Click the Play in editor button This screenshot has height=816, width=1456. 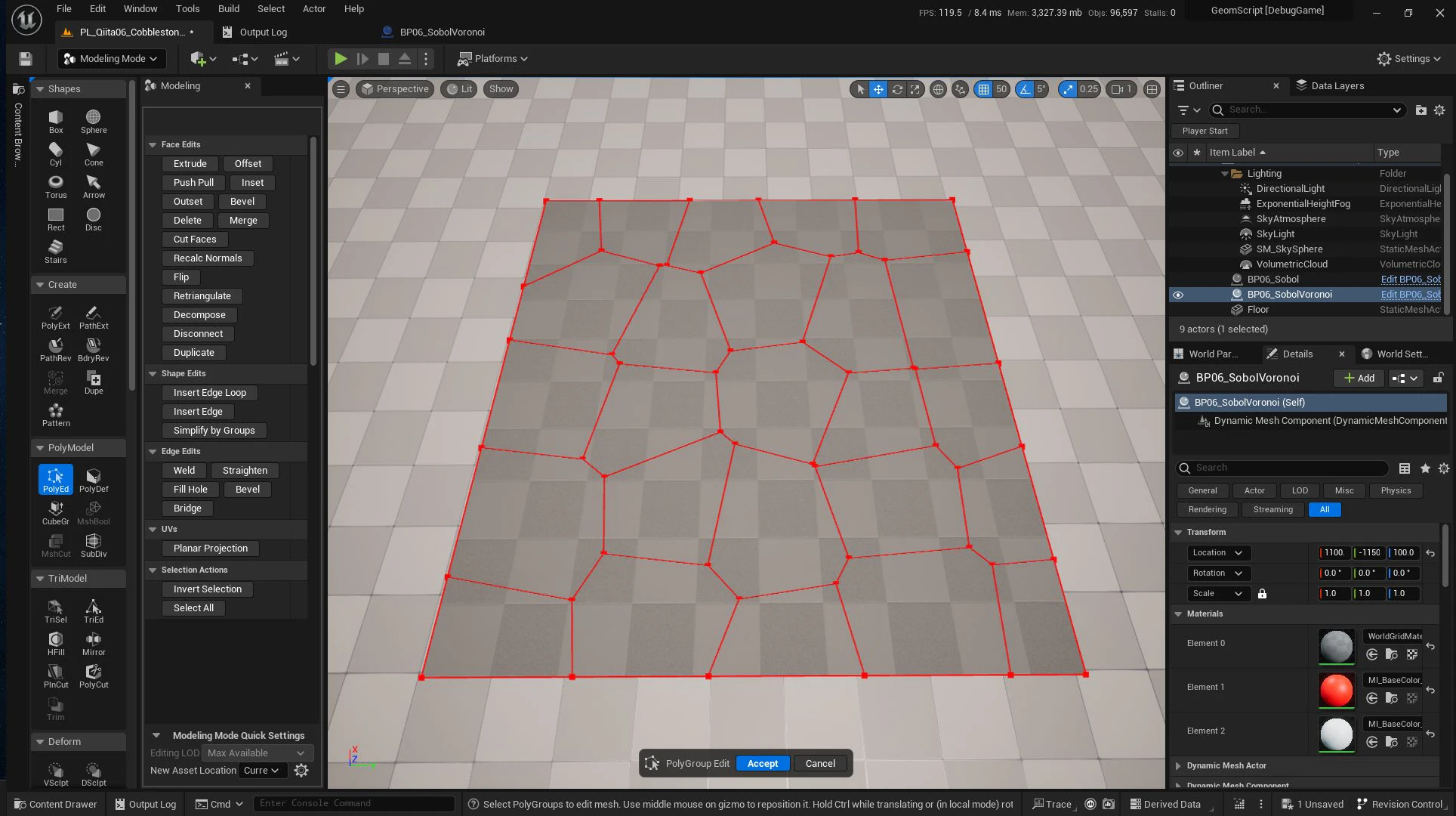[x=341, y=59]
